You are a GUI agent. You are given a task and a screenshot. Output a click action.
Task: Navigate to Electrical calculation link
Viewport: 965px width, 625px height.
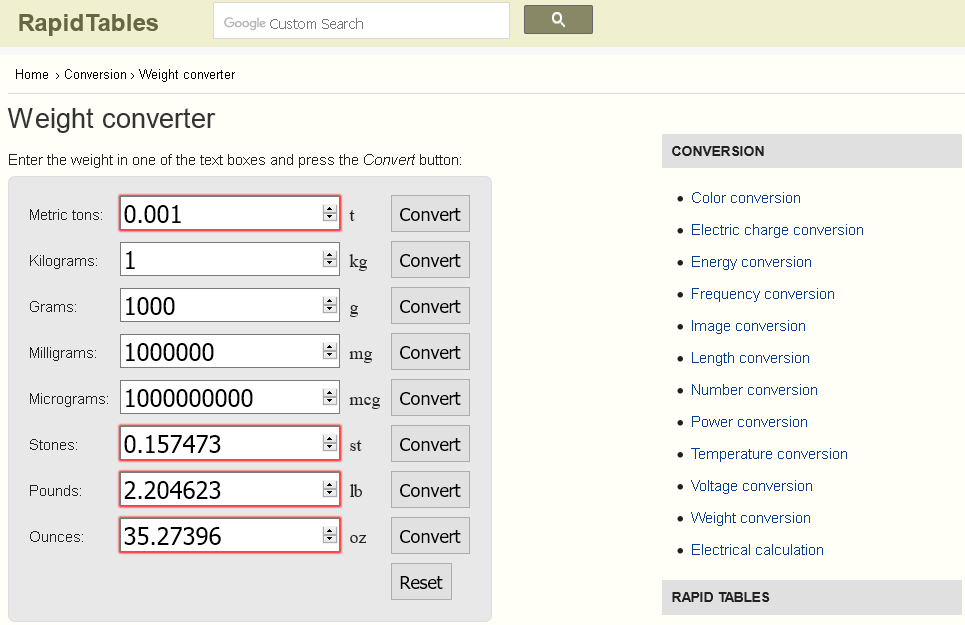(757, 550)
